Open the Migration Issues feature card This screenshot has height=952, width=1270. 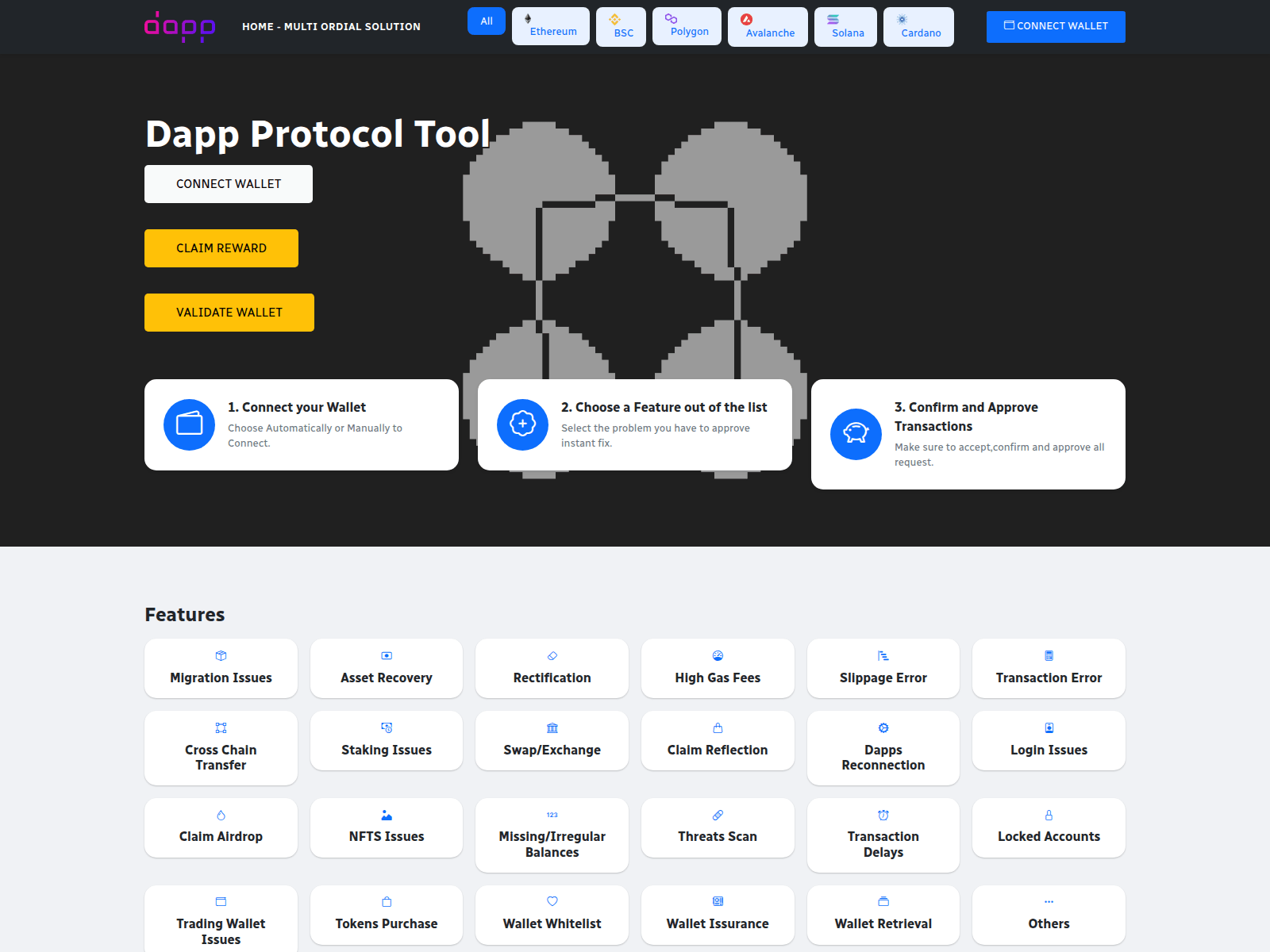pos(221,668)
